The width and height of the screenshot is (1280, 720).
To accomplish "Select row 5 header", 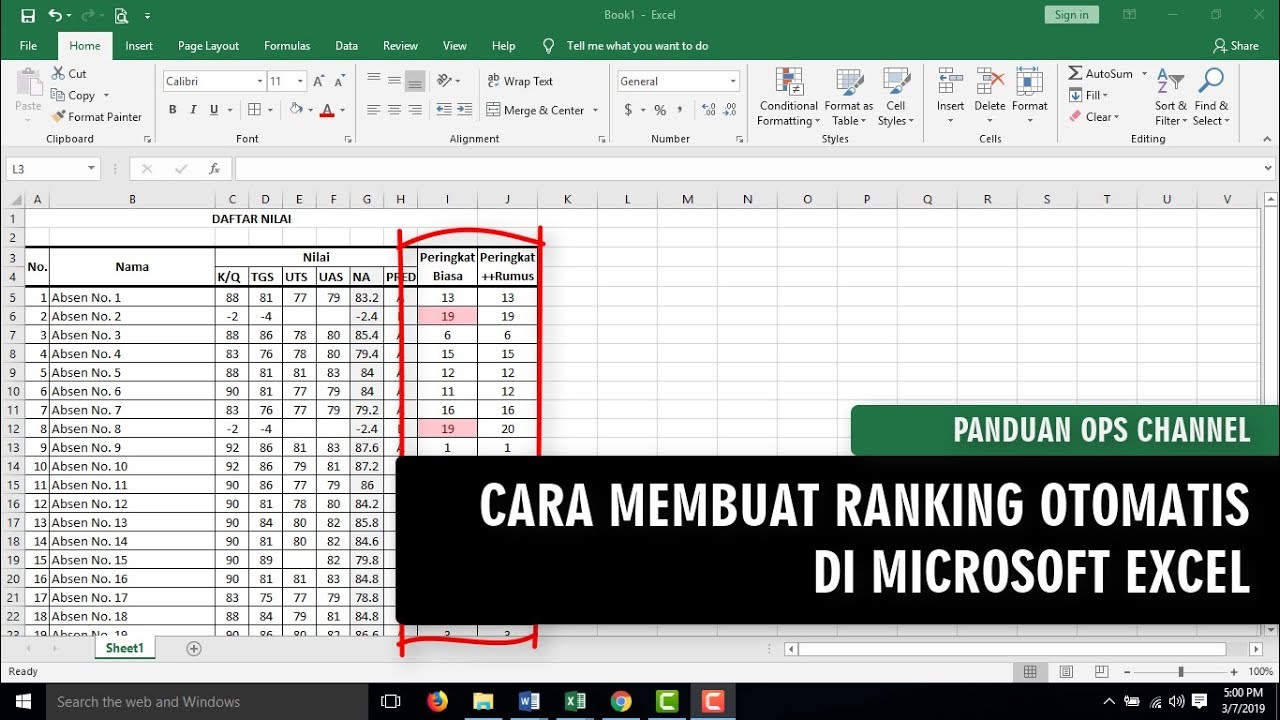I will coord(12,297).
